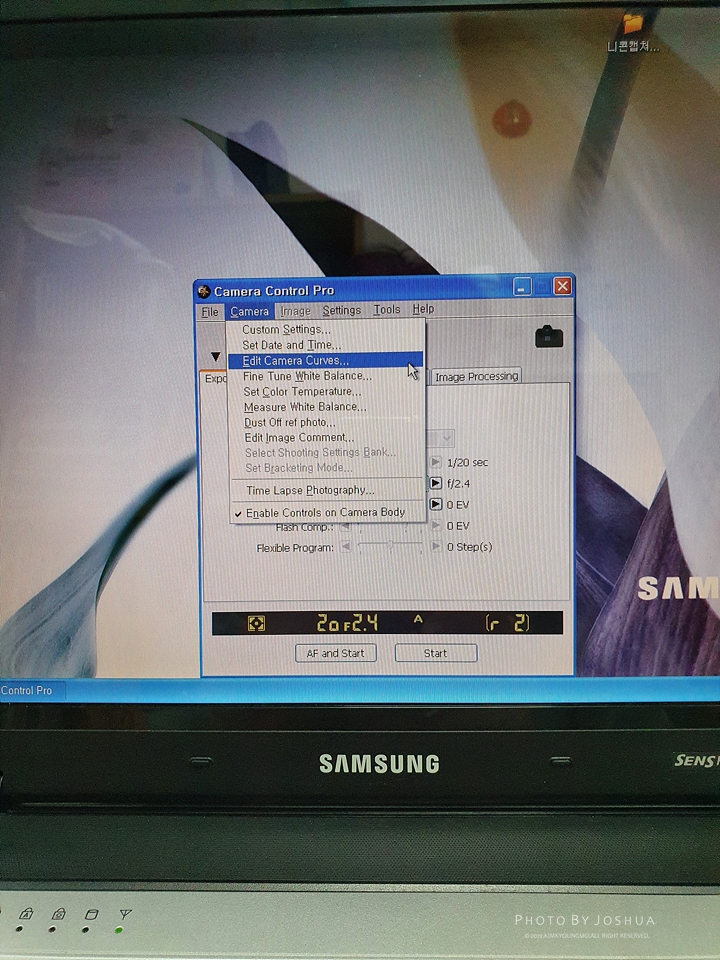Screen dimensions: 720x960
Task: Choose Dust Off ref photo...
Action: tap(326, 422)
